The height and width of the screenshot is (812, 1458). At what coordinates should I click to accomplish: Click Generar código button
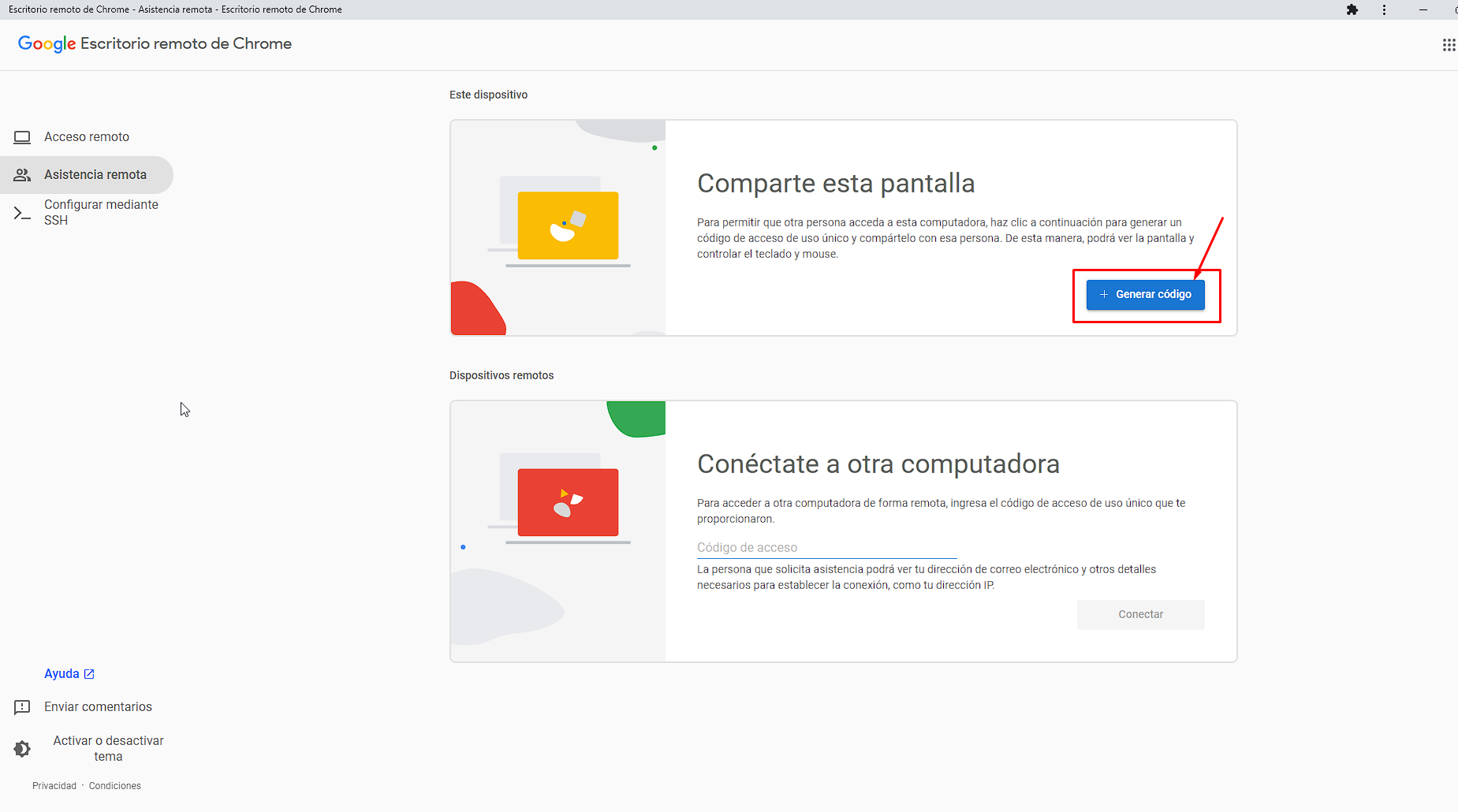coord(1145,295)
